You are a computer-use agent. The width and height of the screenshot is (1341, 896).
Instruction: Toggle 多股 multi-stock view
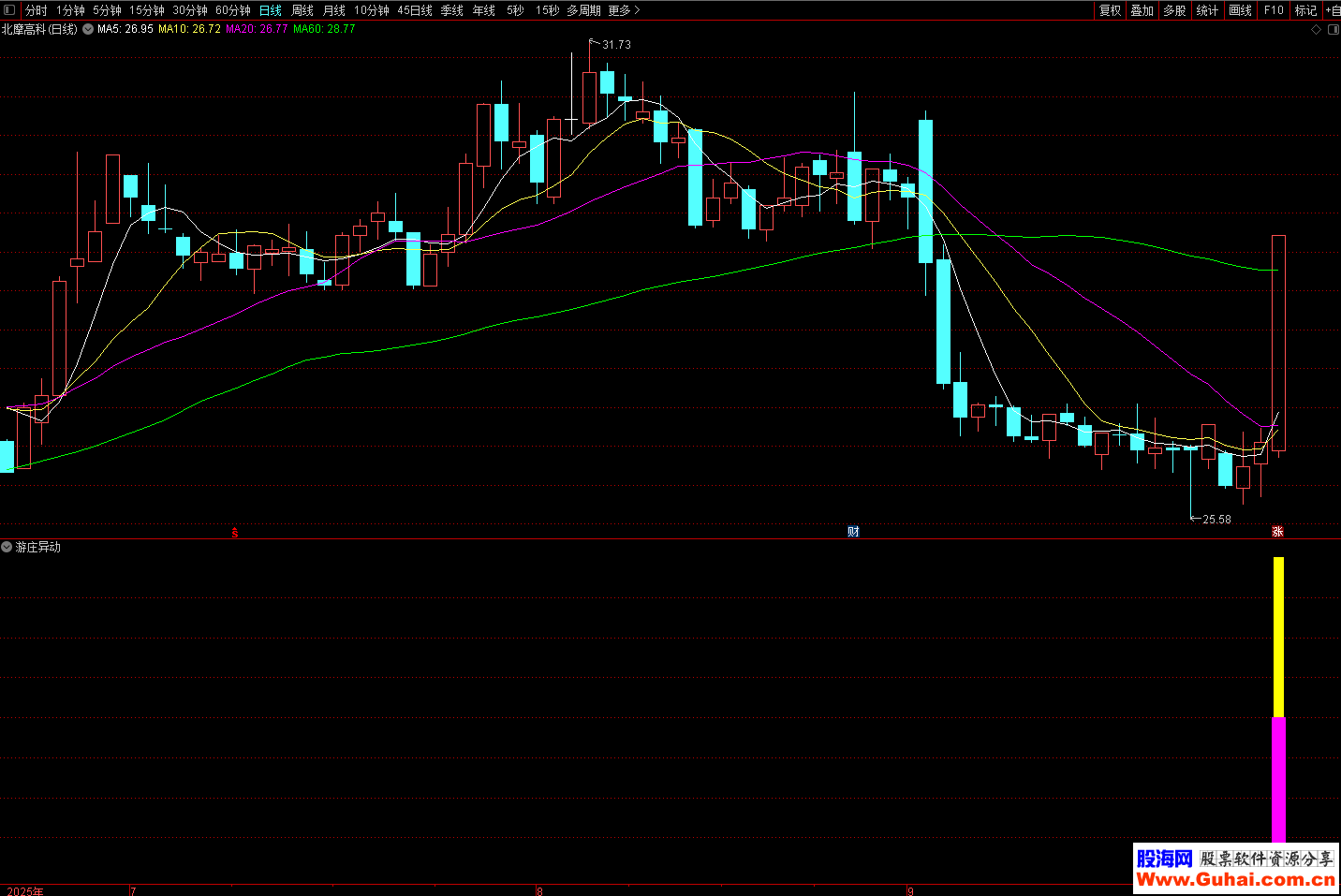1174,10
